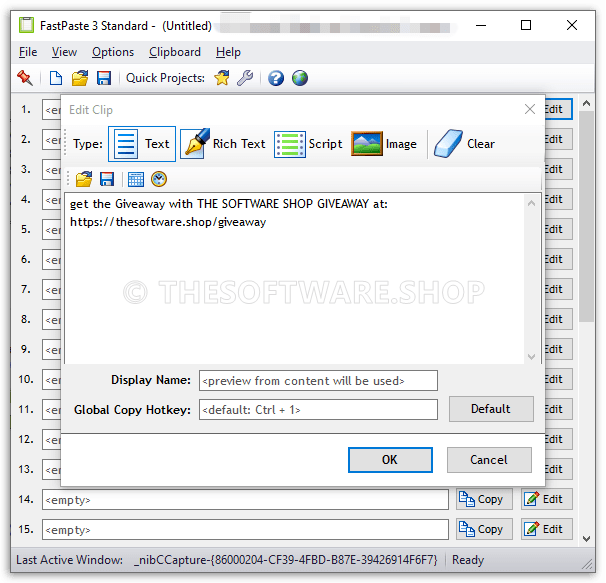Focus the Global Copy Hotkey field
This screenshot has width=606, height=583.
[x=318, y=409]
